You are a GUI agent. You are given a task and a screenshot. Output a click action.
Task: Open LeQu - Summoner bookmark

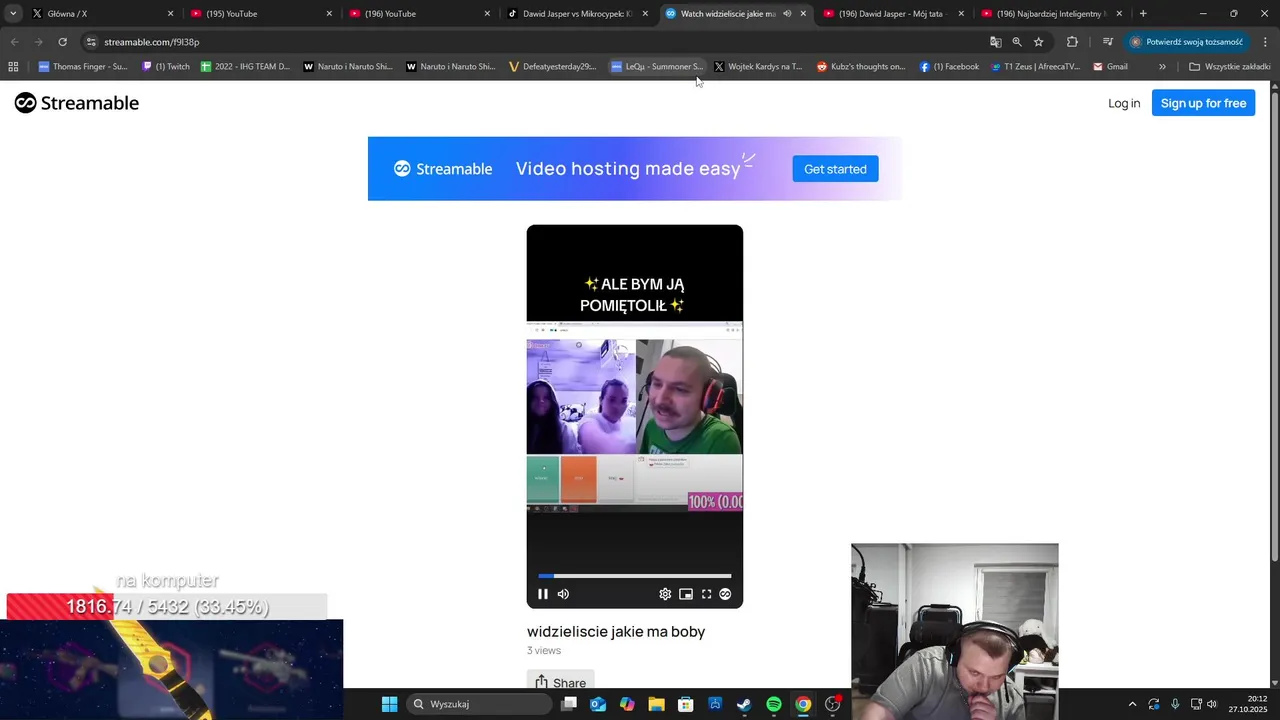pos(657,67)
